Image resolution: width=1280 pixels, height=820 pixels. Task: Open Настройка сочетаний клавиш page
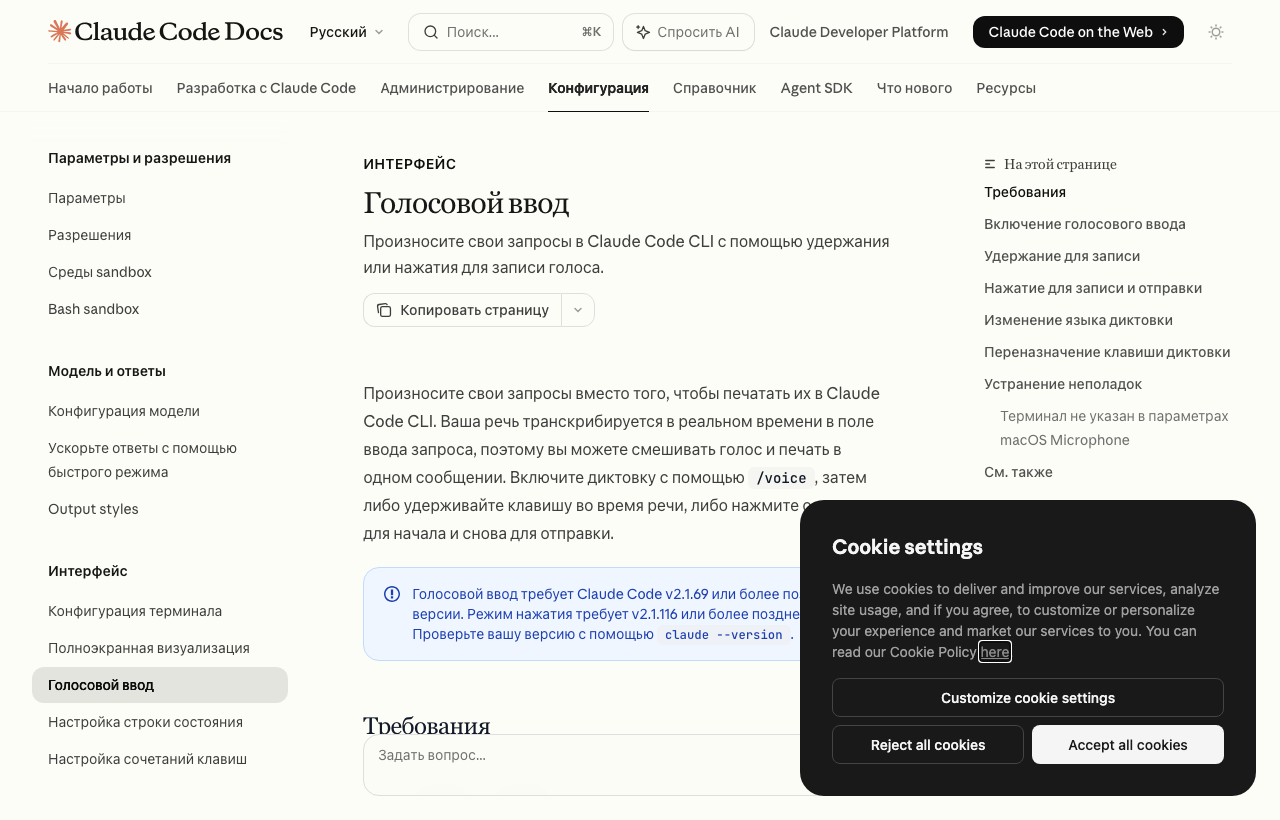point(160,759)
